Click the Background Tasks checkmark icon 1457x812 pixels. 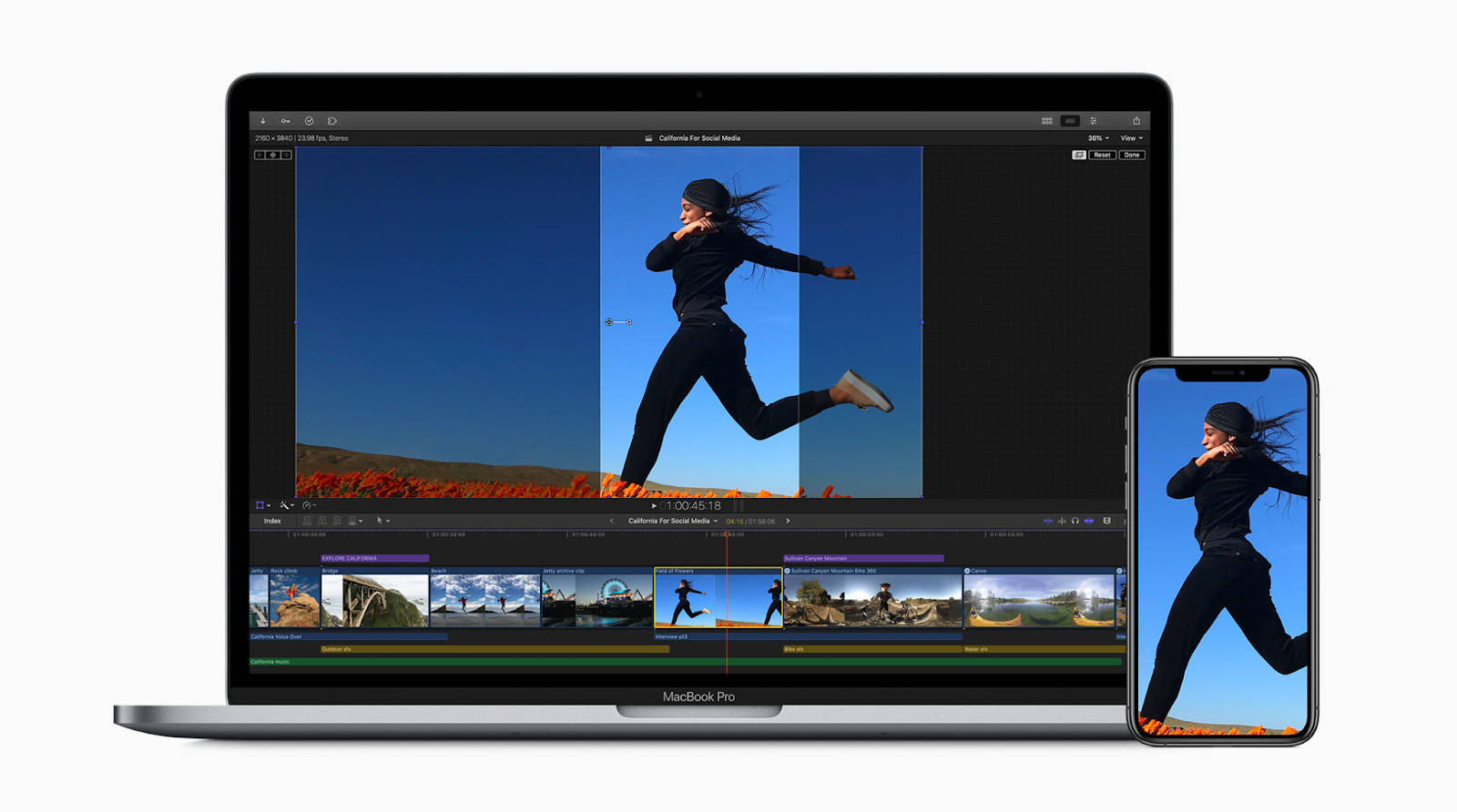pos(309,121)
